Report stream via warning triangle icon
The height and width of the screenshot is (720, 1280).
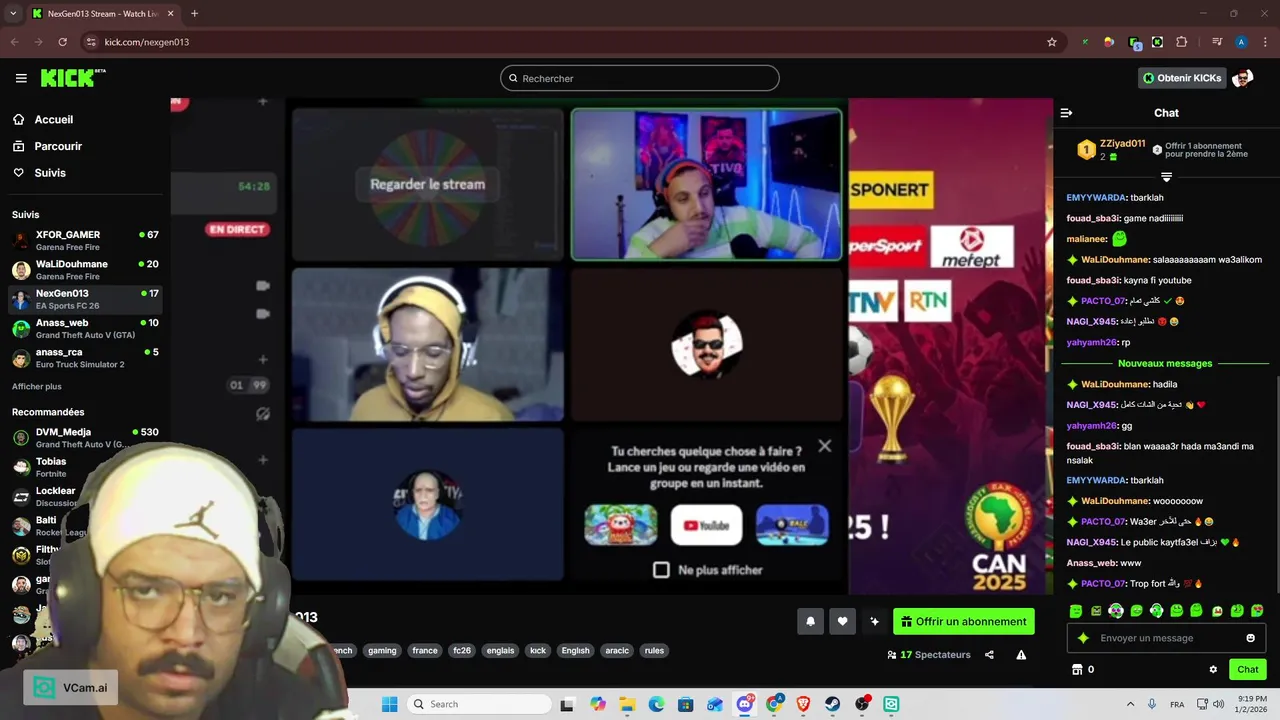pyautogui.click(x=1021, y=655)
